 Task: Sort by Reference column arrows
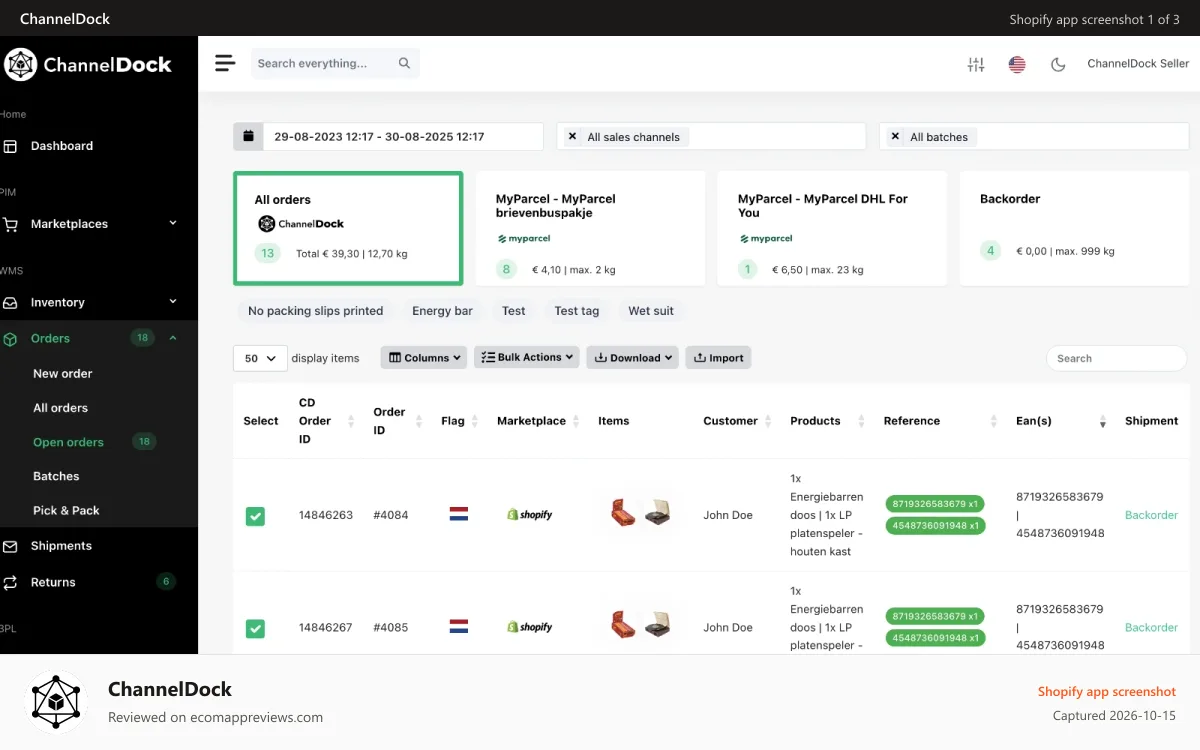(994, 421)
